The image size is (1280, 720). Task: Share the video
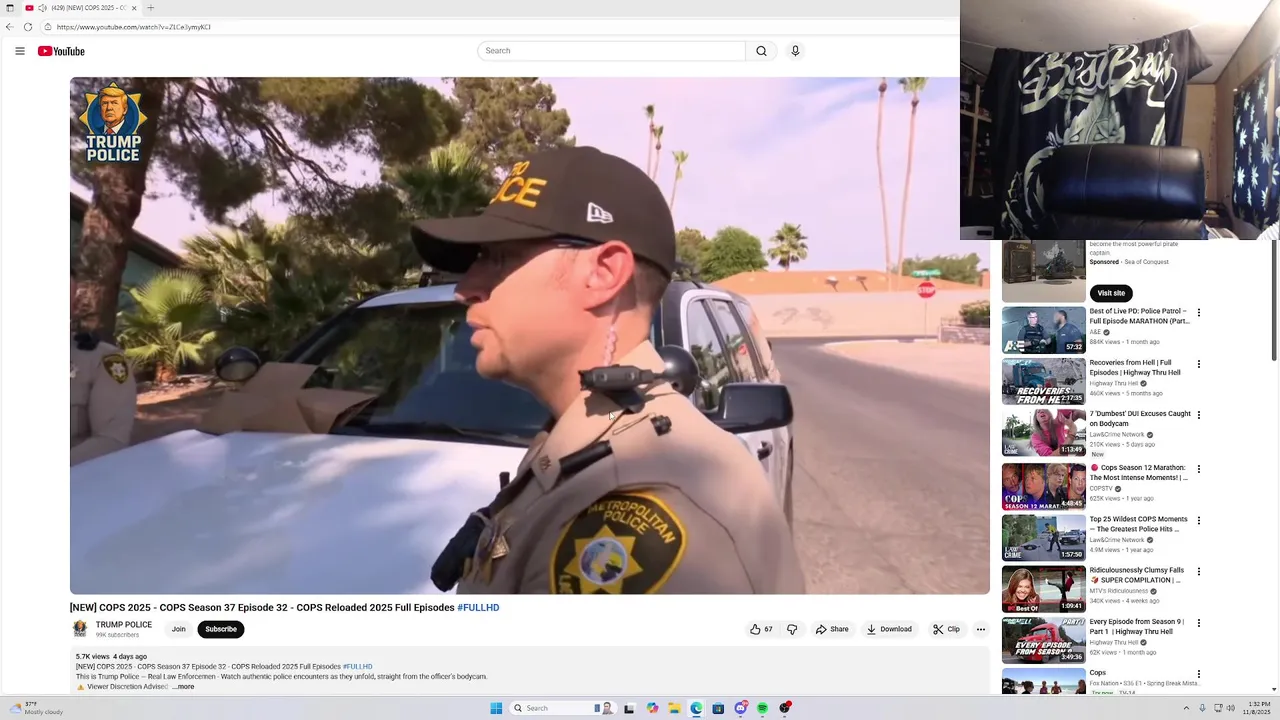[832, 629]
